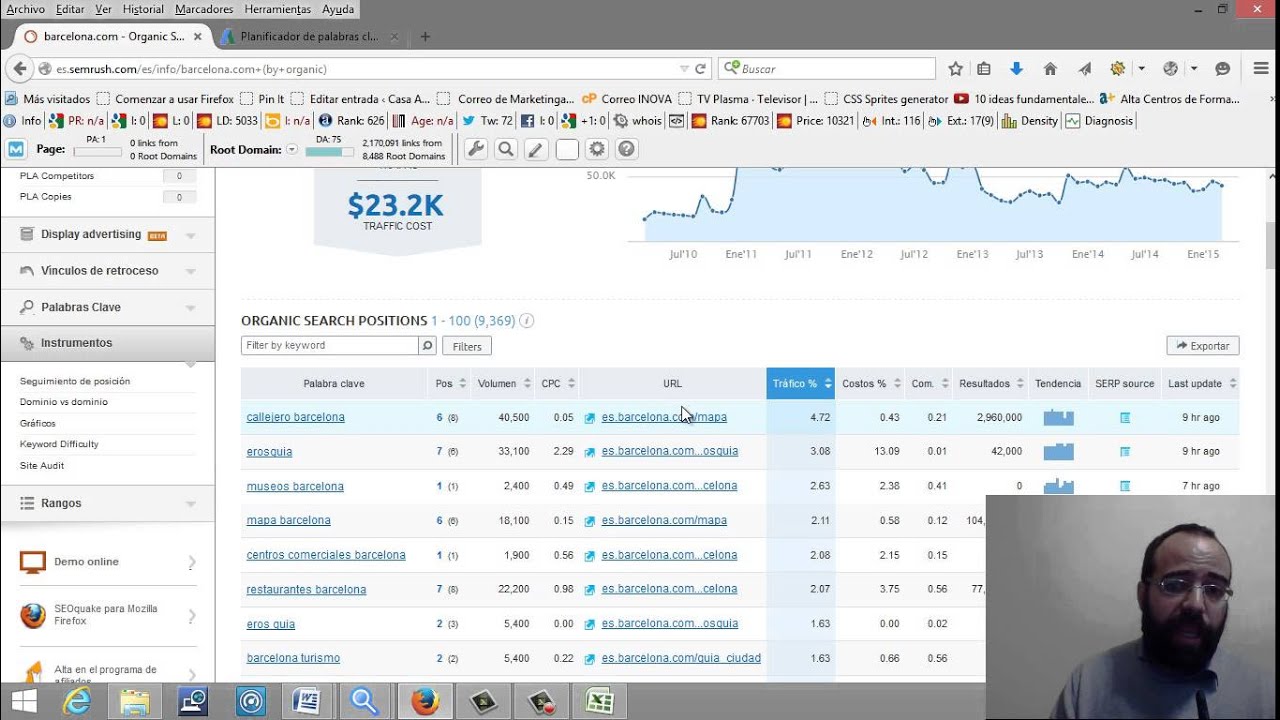
Task: Sort table by Pos column
Action: [450, 384]
